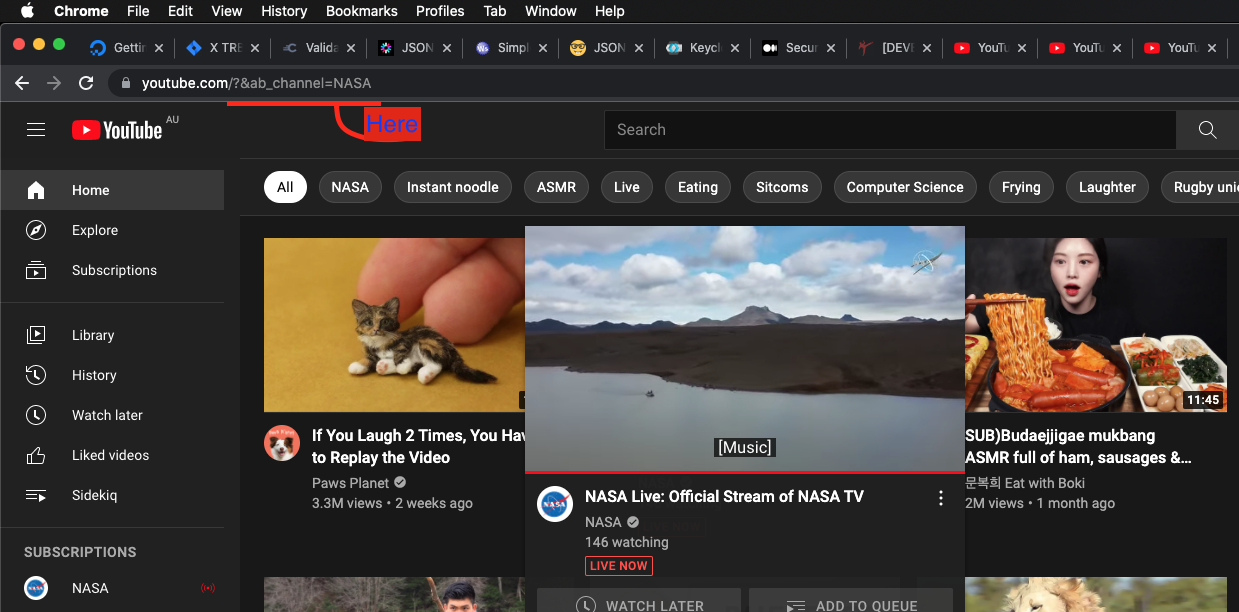Viewport: 1239px width, 612px height.
Task: Click the LIVE NOW badge
Action: point(619,565)
